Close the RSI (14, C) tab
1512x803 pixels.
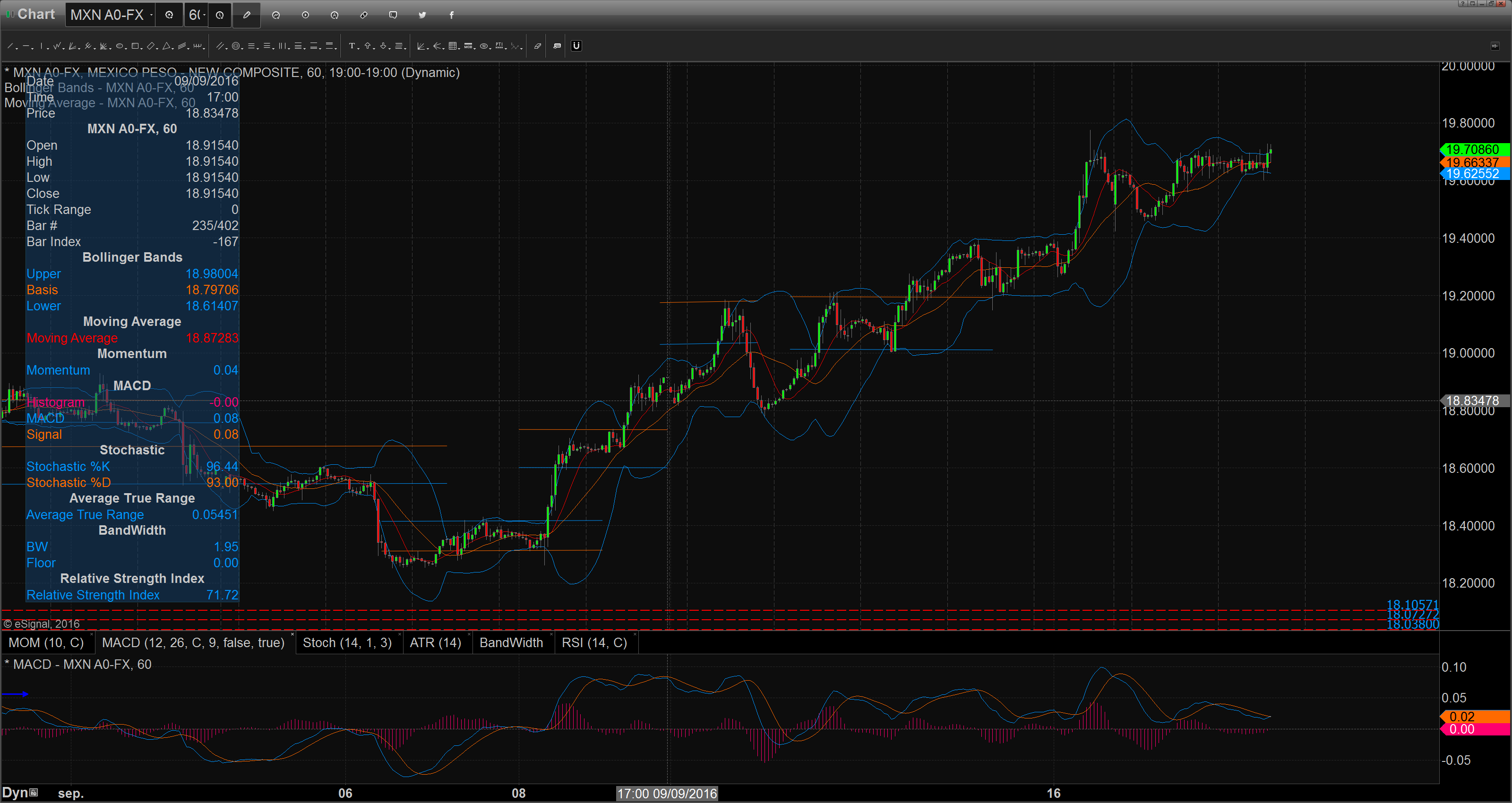635,634
